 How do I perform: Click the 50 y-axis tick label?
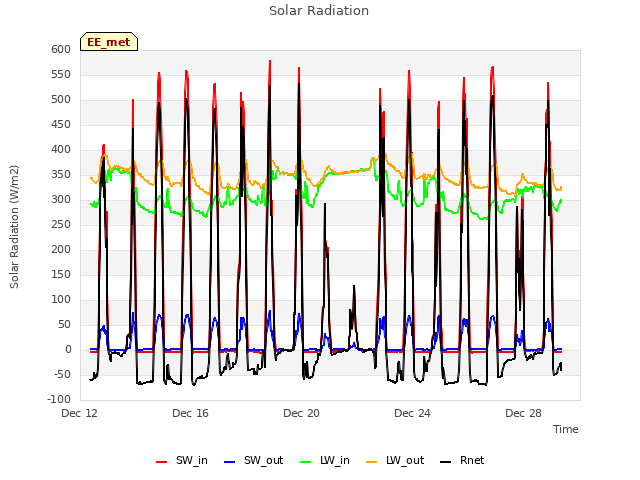64,324
